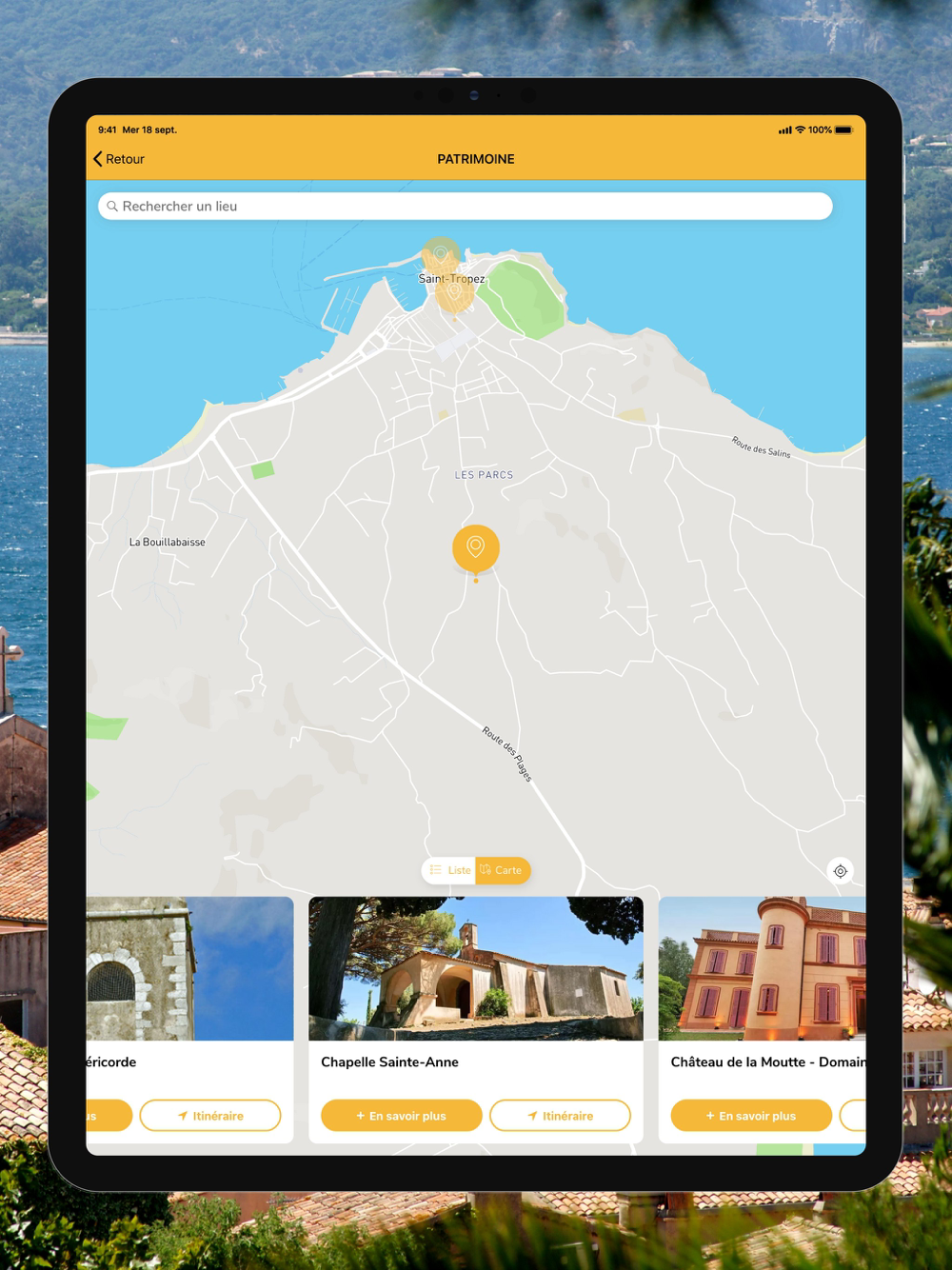Tap the Château de la Moutte photo
This screenshot has width=952, height=1270.
(x=762, y=968)
